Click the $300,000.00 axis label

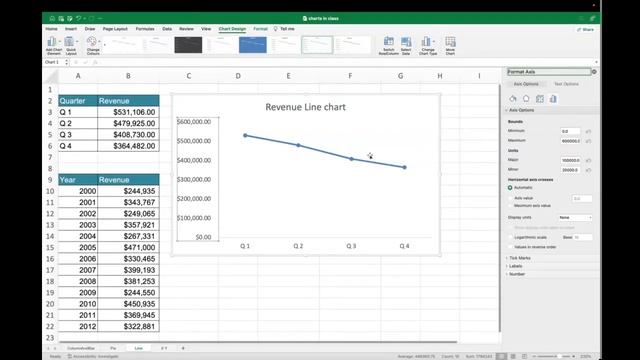pos(194,180)
